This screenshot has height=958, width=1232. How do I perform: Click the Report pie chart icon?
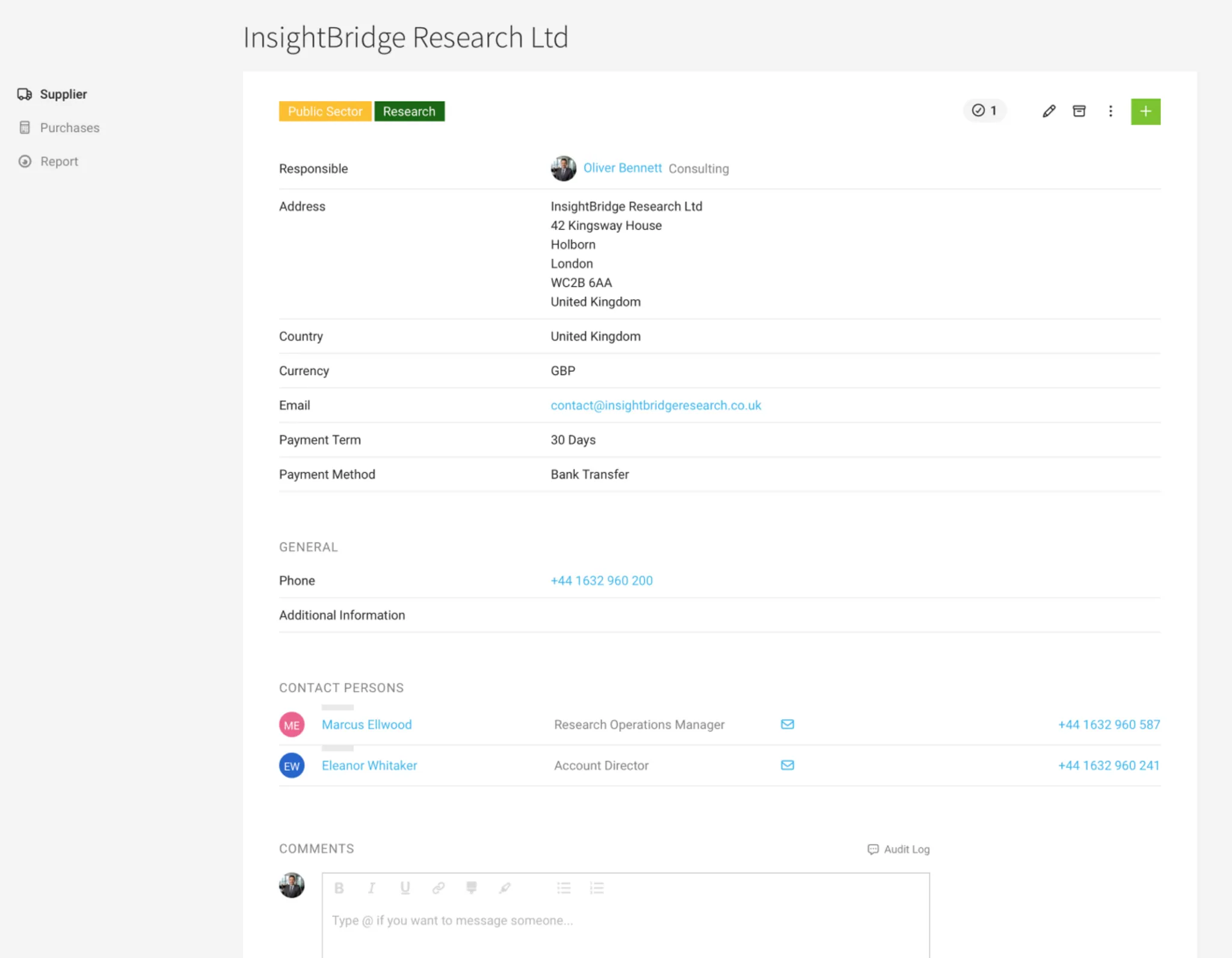tap(25, 161)
